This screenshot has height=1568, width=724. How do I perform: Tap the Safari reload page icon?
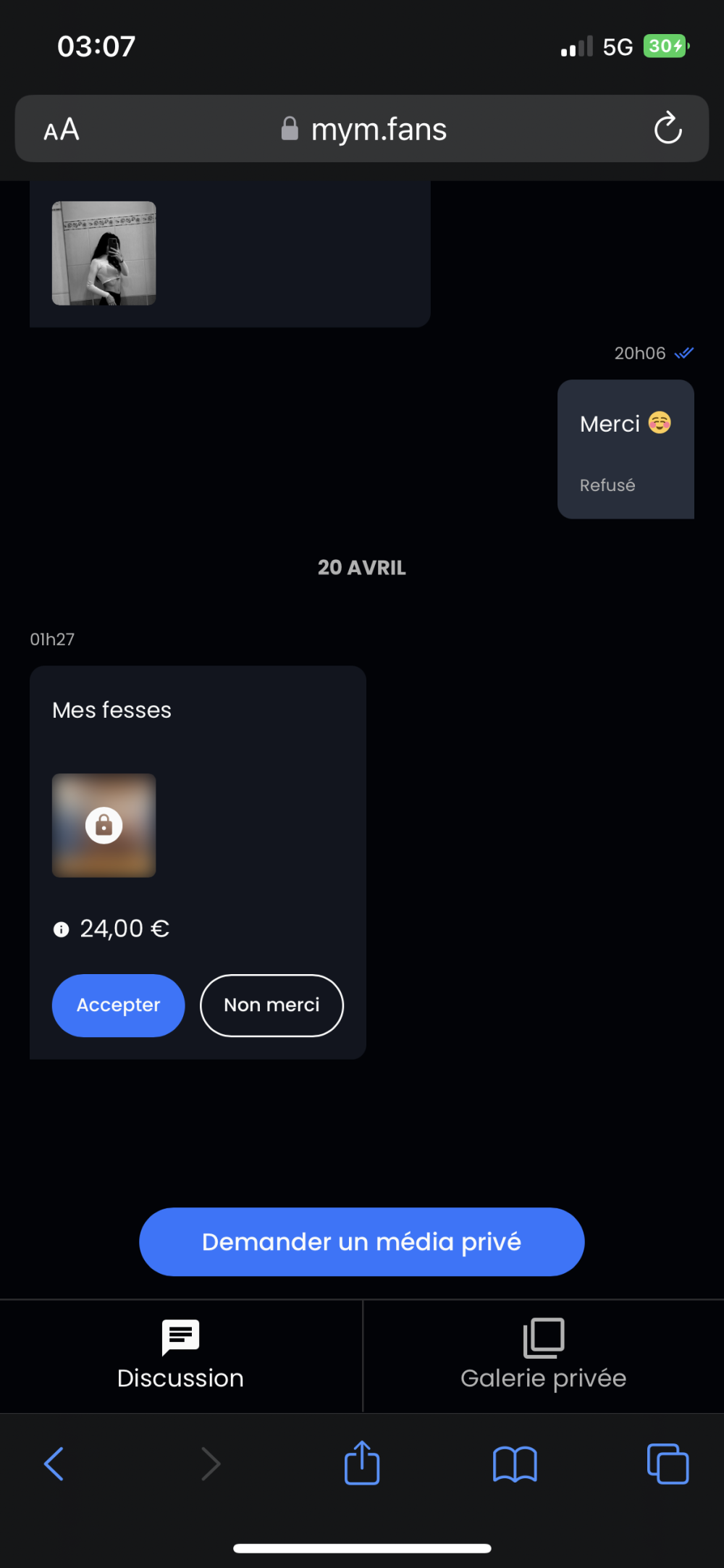coord(668,128)
